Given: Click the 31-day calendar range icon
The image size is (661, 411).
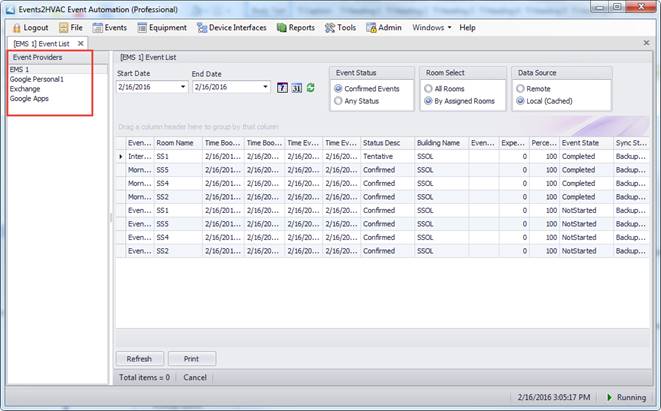Looking at the screenshot, I should point(296,88).
